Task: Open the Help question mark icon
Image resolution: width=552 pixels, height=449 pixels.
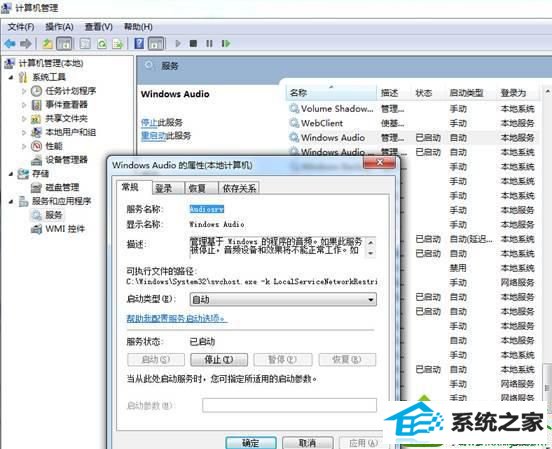Action: coord(139,43)
